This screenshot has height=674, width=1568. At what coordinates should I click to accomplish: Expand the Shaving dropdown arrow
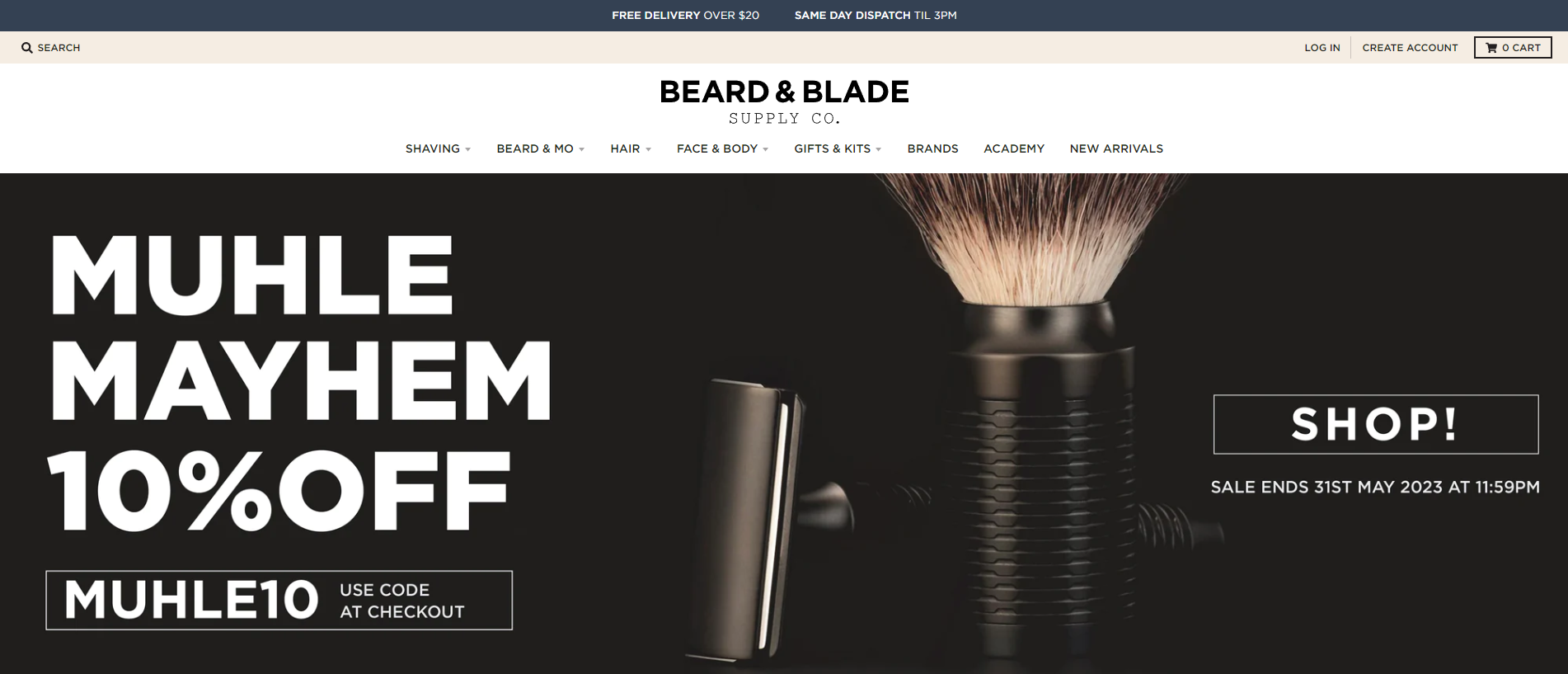point(468,149)
